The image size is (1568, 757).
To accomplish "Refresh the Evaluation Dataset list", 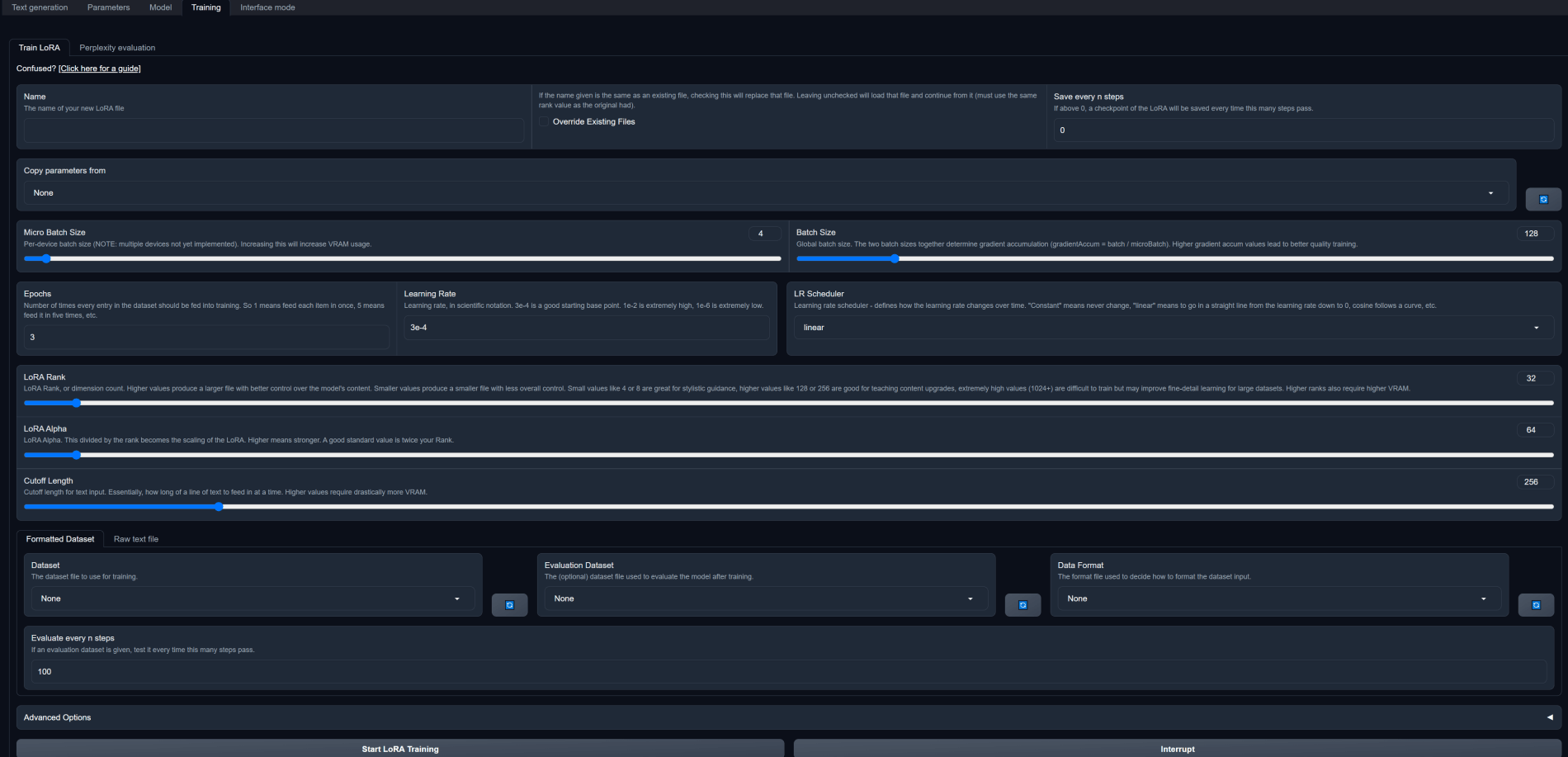I will tap(1023, 604).
